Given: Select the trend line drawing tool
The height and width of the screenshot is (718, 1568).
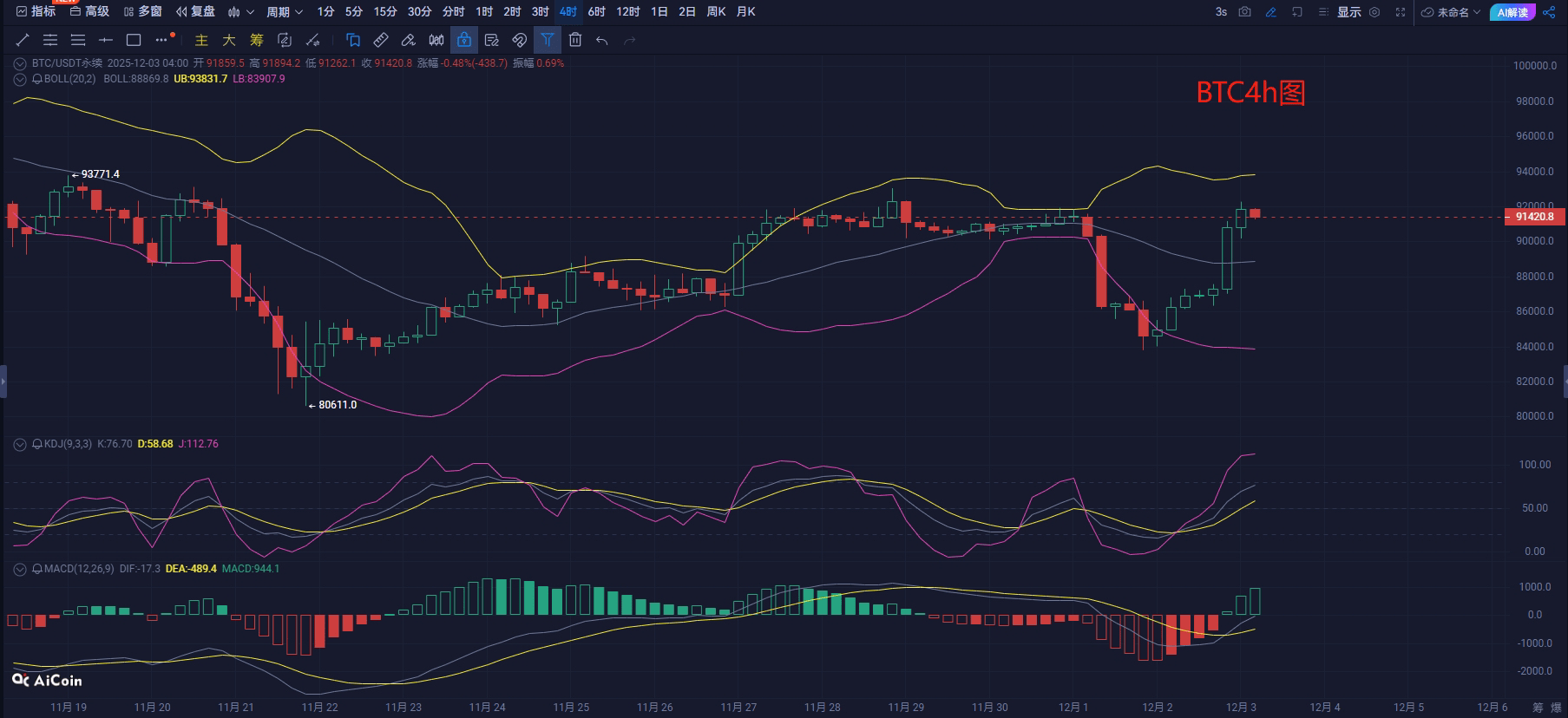Looking at the screenshot, I should [23, 40].
